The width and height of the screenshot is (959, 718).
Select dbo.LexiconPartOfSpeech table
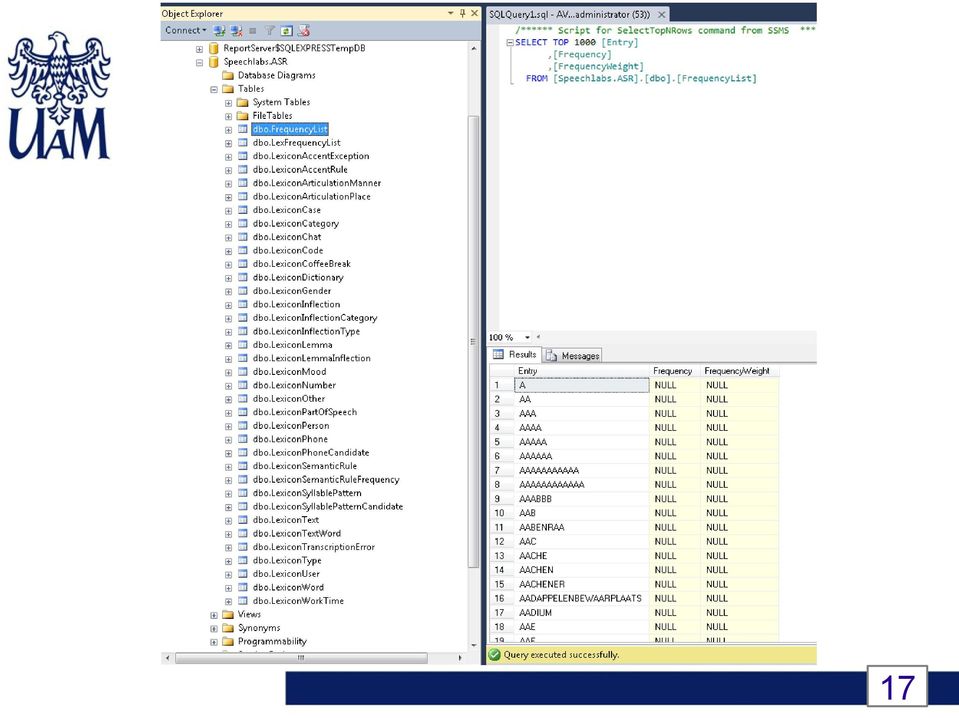pos(305,412)
